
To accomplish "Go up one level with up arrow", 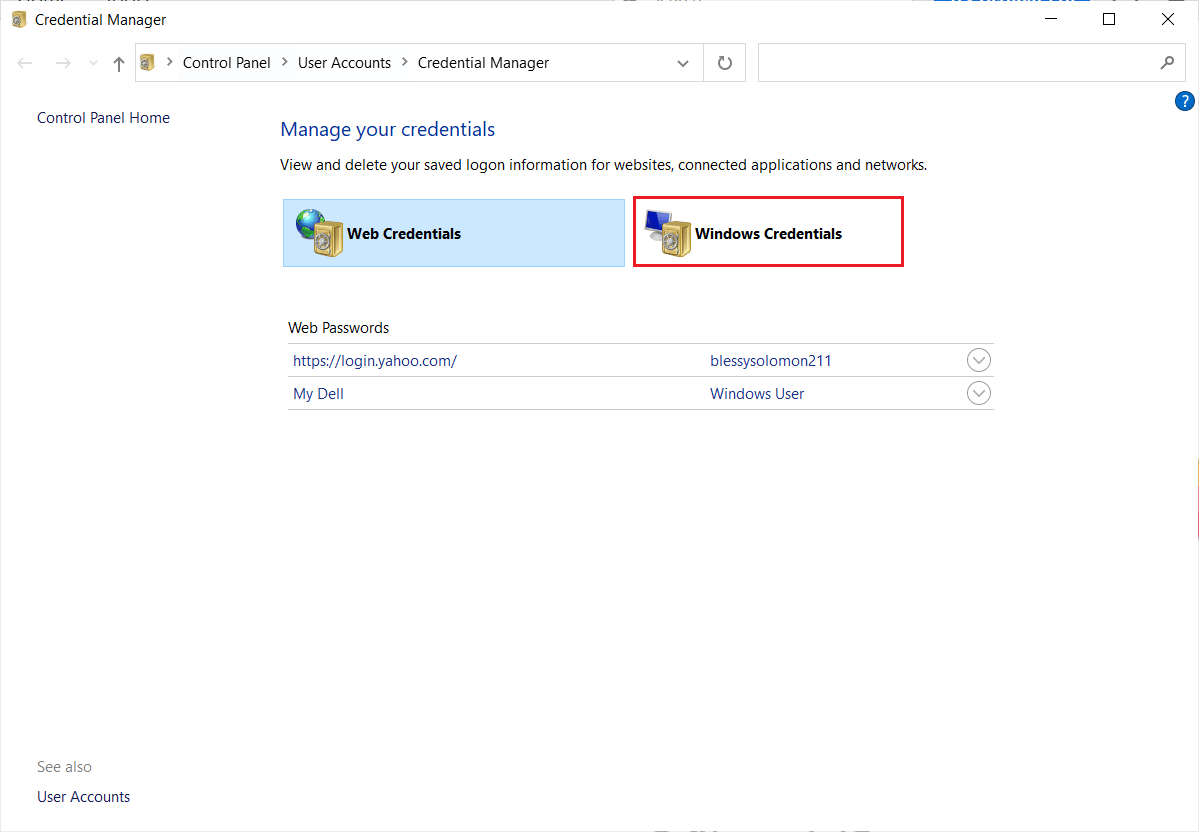I will [119, 64].
